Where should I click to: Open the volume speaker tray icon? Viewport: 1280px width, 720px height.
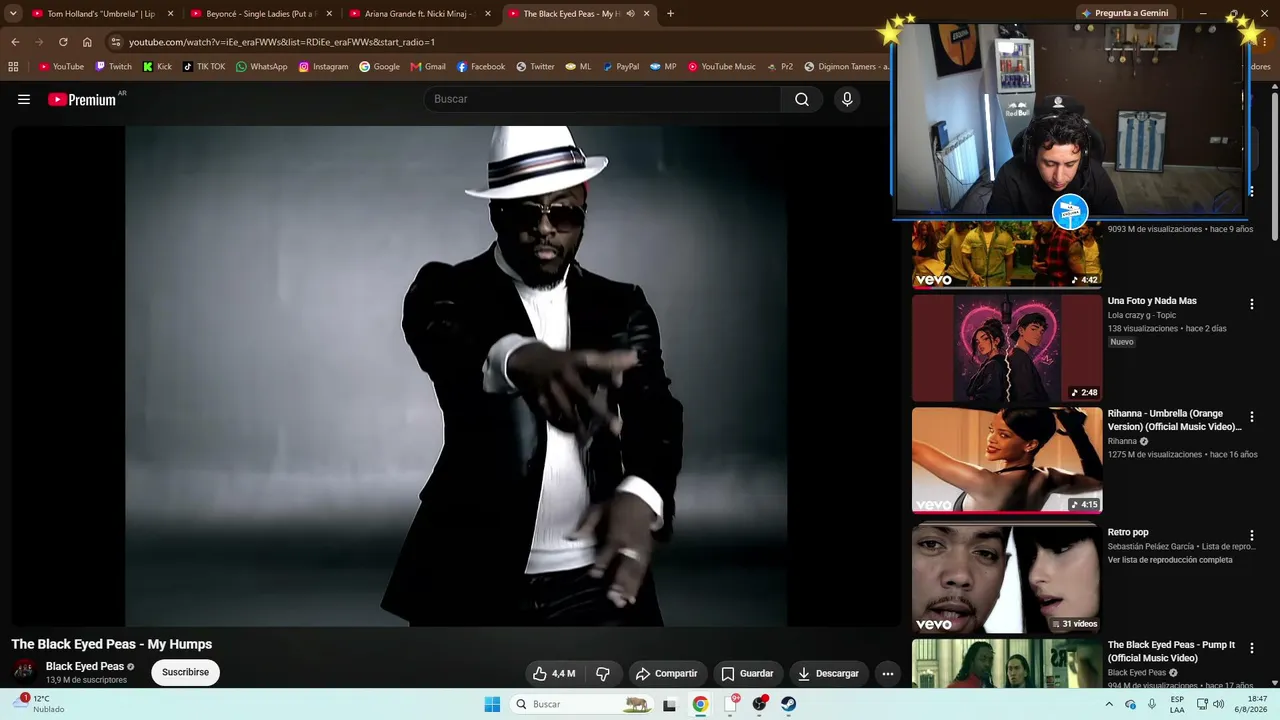[1218, 704]
